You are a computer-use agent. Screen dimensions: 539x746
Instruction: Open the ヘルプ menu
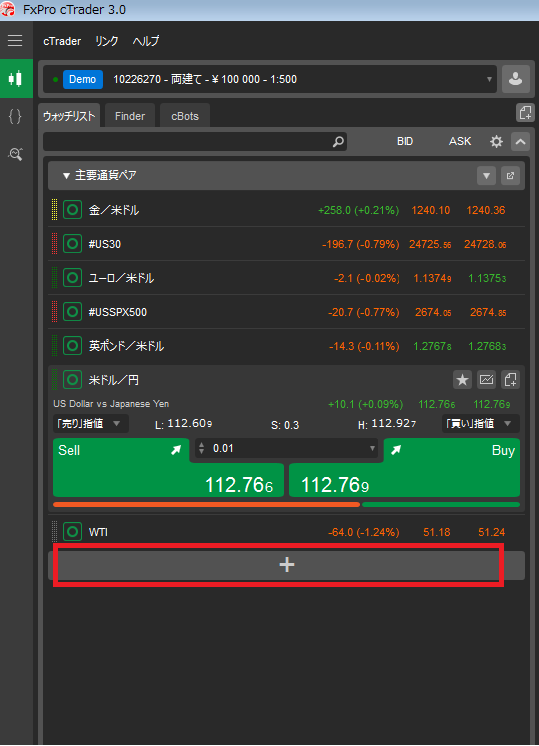(x=146, y=41)
